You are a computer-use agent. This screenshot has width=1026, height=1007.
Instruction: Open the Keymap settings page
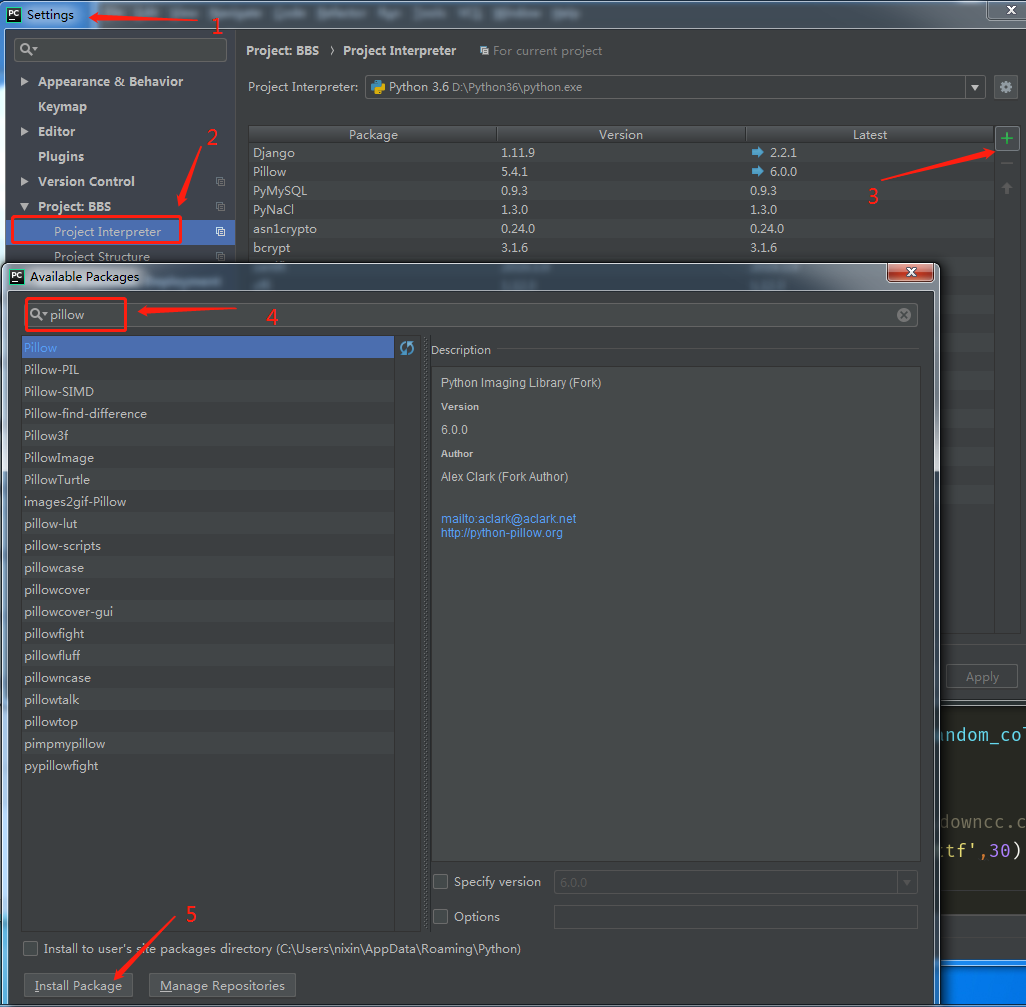pyautogui.click(x=62, y=107)
